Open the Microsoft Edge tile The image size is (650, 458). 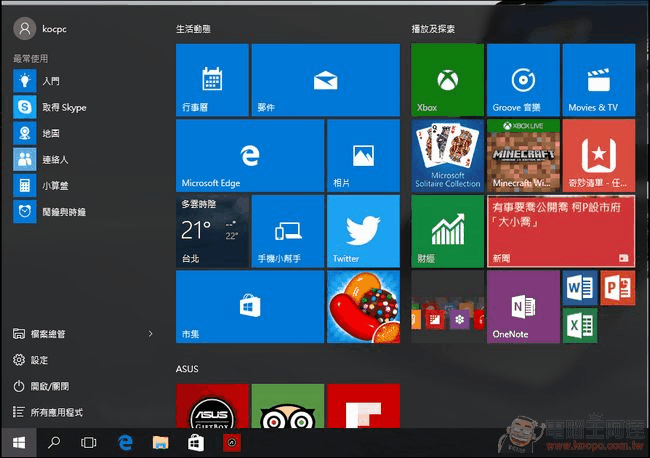[x=249, y=155]
